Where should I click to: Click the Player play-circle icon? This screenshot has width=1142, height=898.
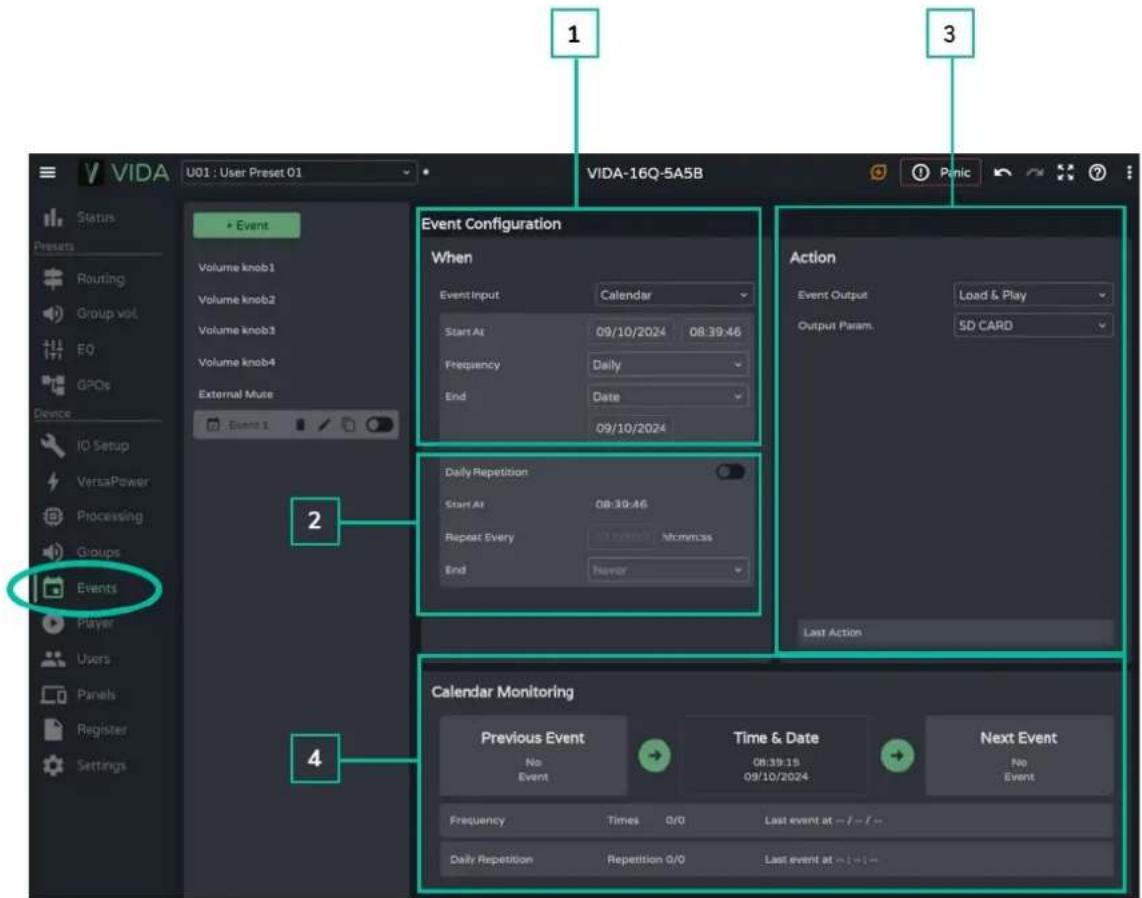tap(52, 623)
